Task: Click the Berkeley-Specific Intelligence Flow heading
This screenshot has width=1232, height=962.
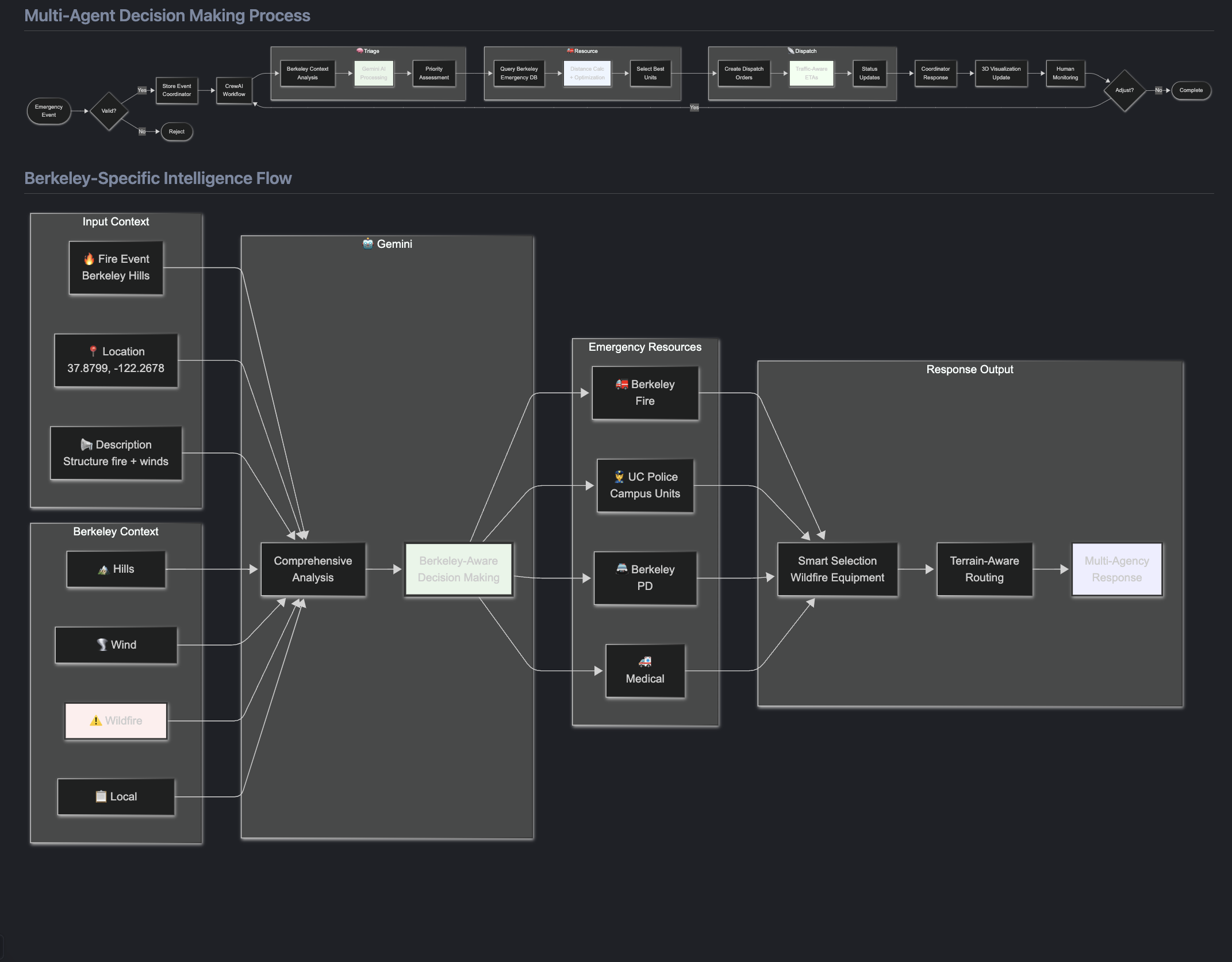Action: [x=158, y=178]
